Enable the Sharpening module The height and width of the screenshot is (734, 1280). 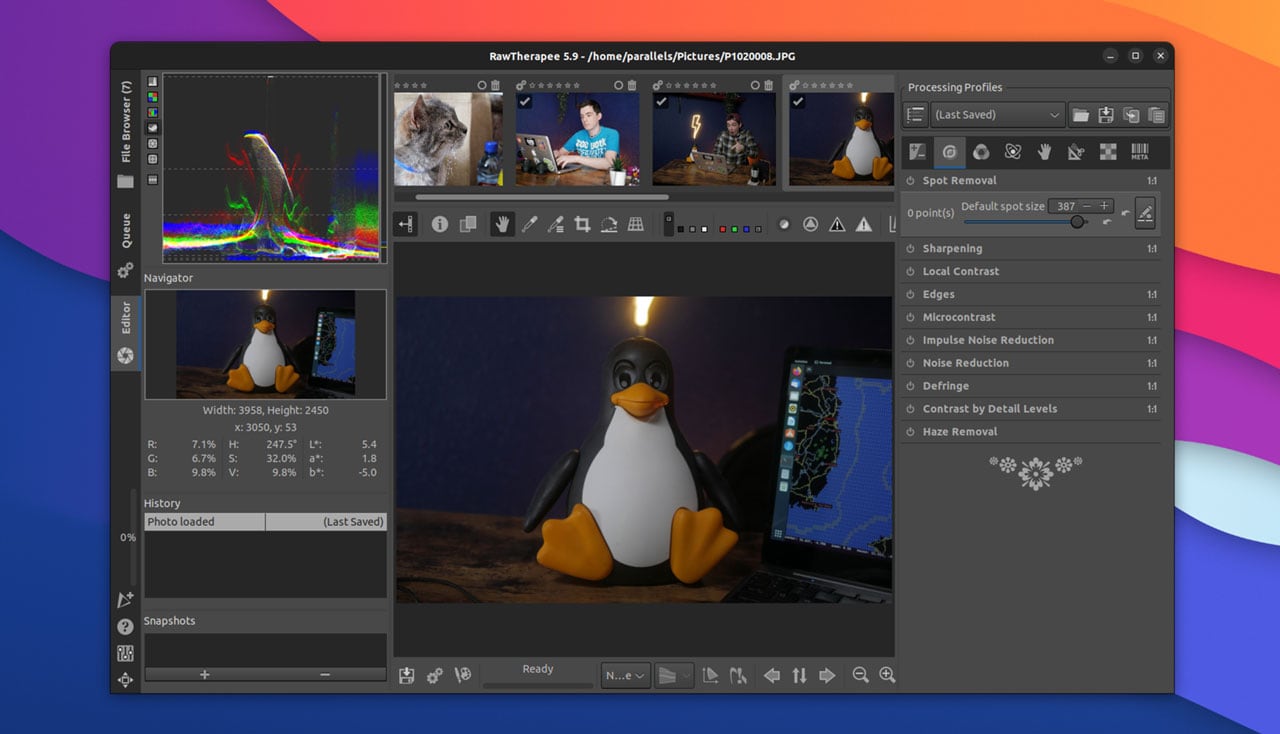(x=910, y=249)
